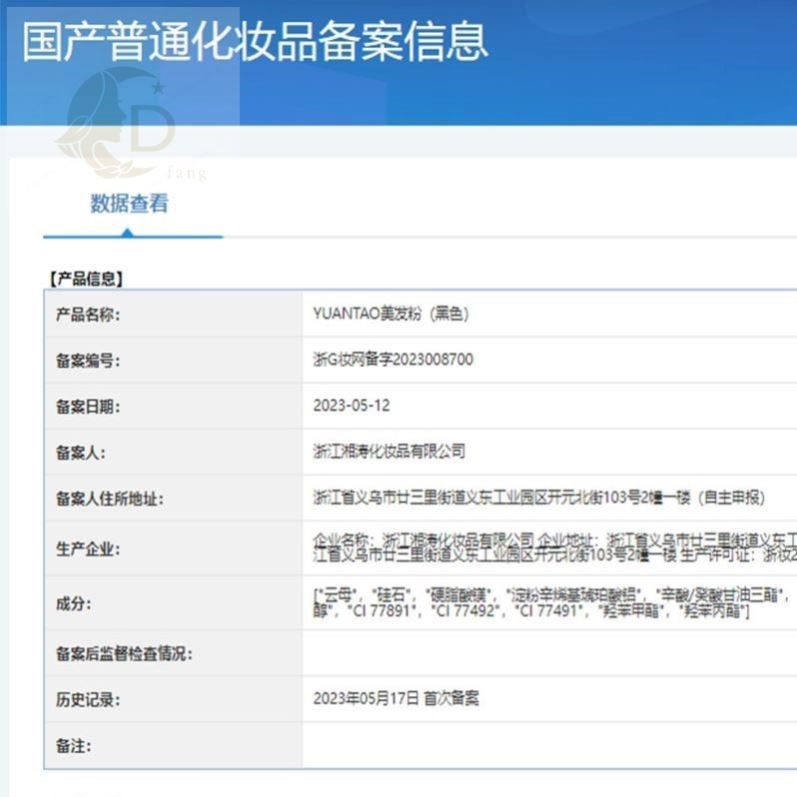Click the 历史记录 label
The image size is (797, 797).
(88, 700)
